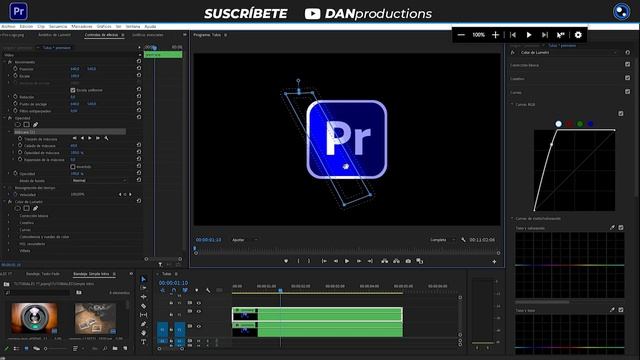Screen dimensions: 640x360
Task: Add a marker in Program monitor
Action: pyautogui.click(x=286, y=261)
